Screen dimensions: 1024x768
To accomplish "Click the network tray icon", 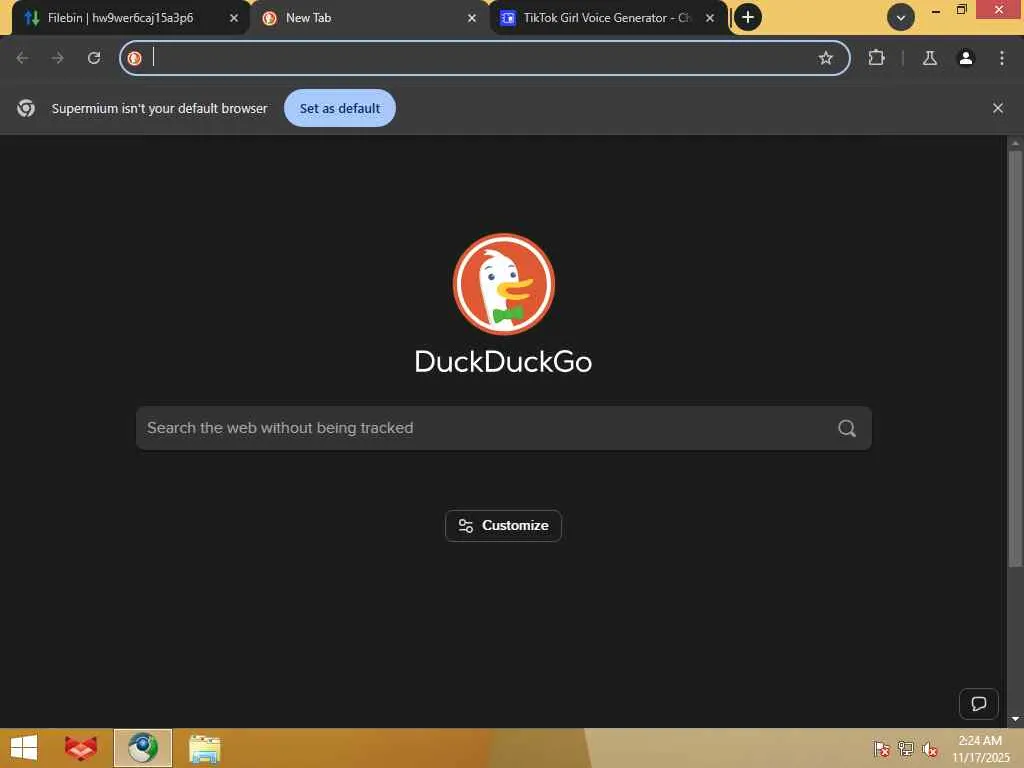I will click(x=906, y=748).
